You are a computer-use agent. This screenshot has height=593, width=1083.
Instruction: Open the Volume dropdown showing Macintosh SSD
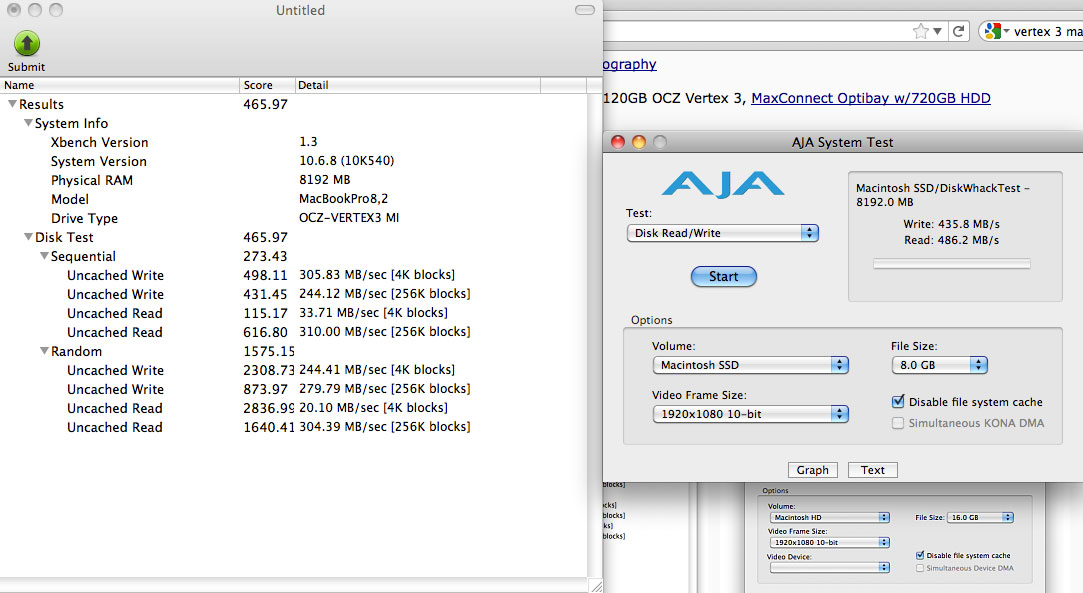[751, 365]
